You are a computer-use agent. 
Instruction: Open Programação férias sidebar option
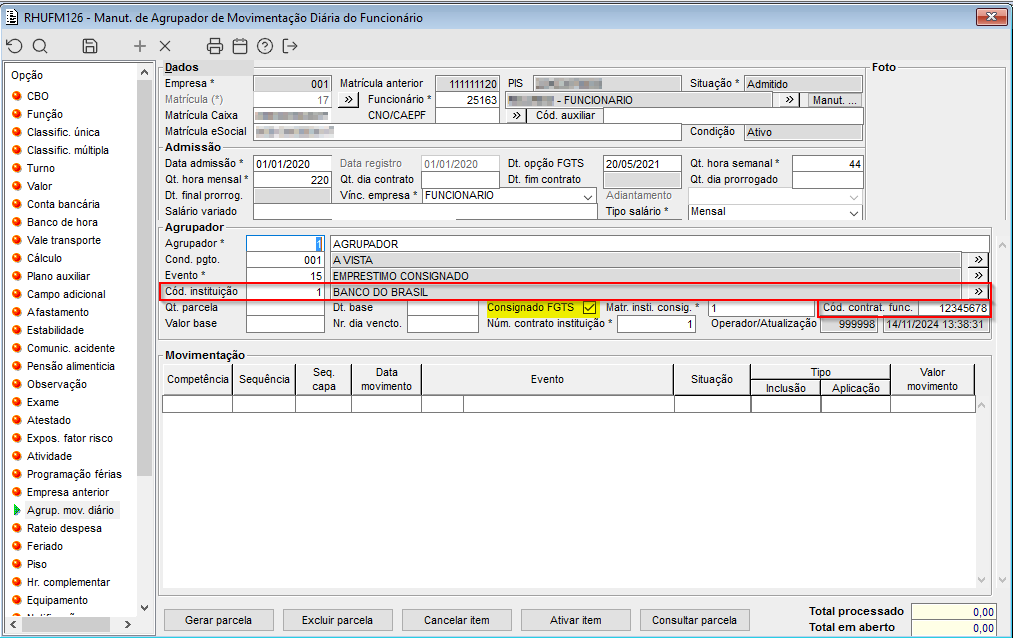pos(74,474)
